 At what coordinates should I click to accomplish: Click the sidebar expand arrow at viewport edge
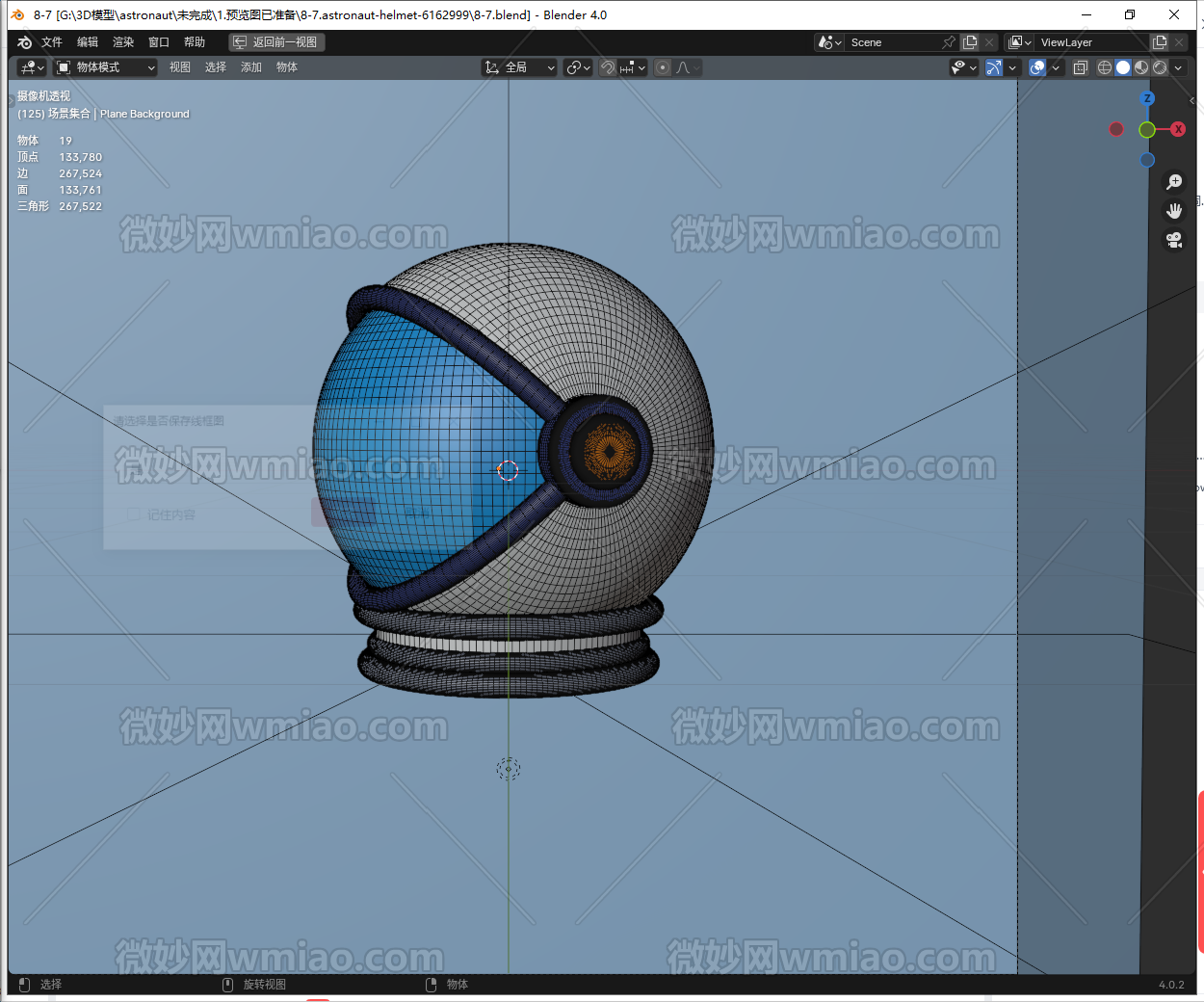(x=1191, y=100)
